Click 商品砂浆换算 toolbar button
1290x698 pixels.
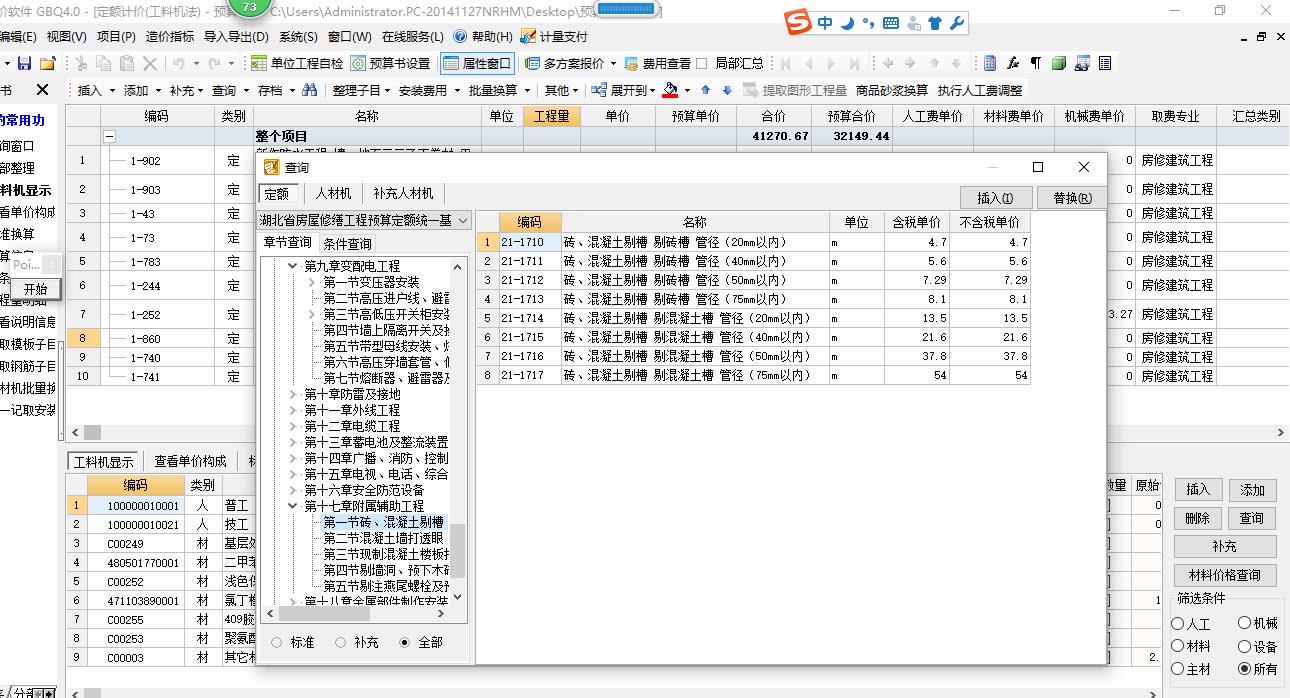click(x=892, y=90)
